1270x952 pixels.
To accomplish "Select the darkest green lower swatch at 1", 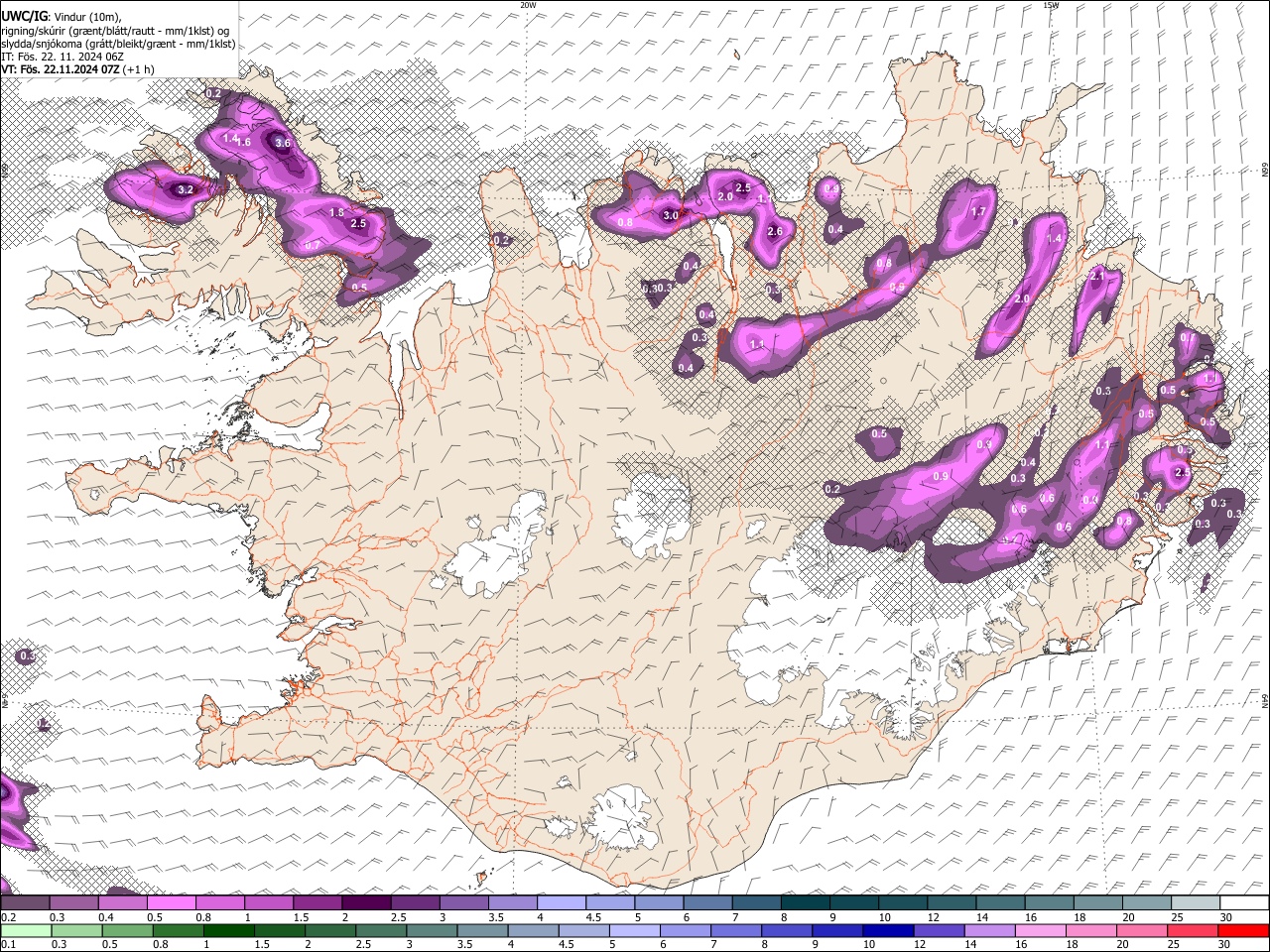I will click(x=226, y=930).
